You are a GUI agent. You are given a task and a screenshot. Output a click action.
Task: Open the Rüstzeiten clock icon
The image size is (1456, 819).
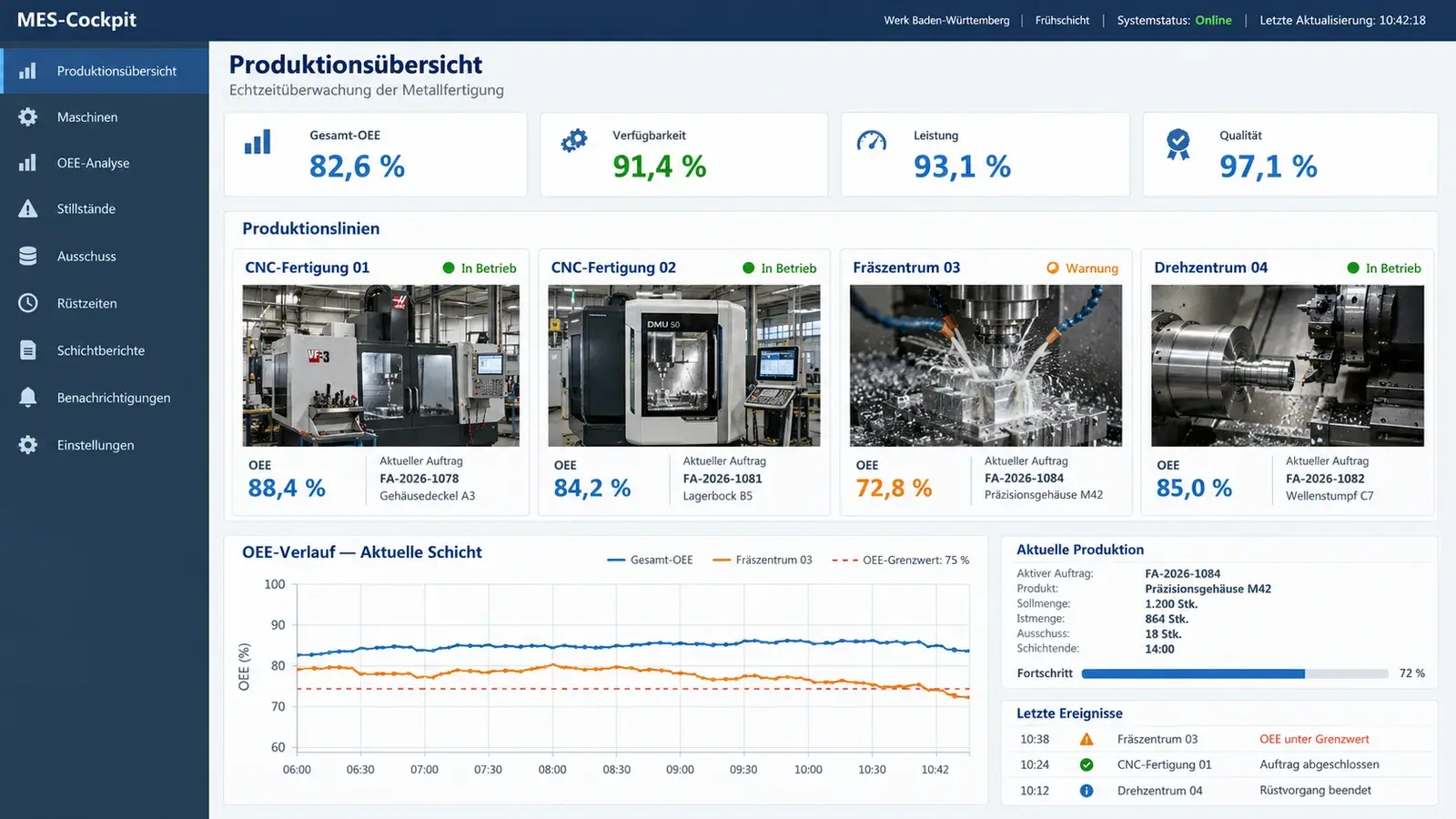click(28, 303)
